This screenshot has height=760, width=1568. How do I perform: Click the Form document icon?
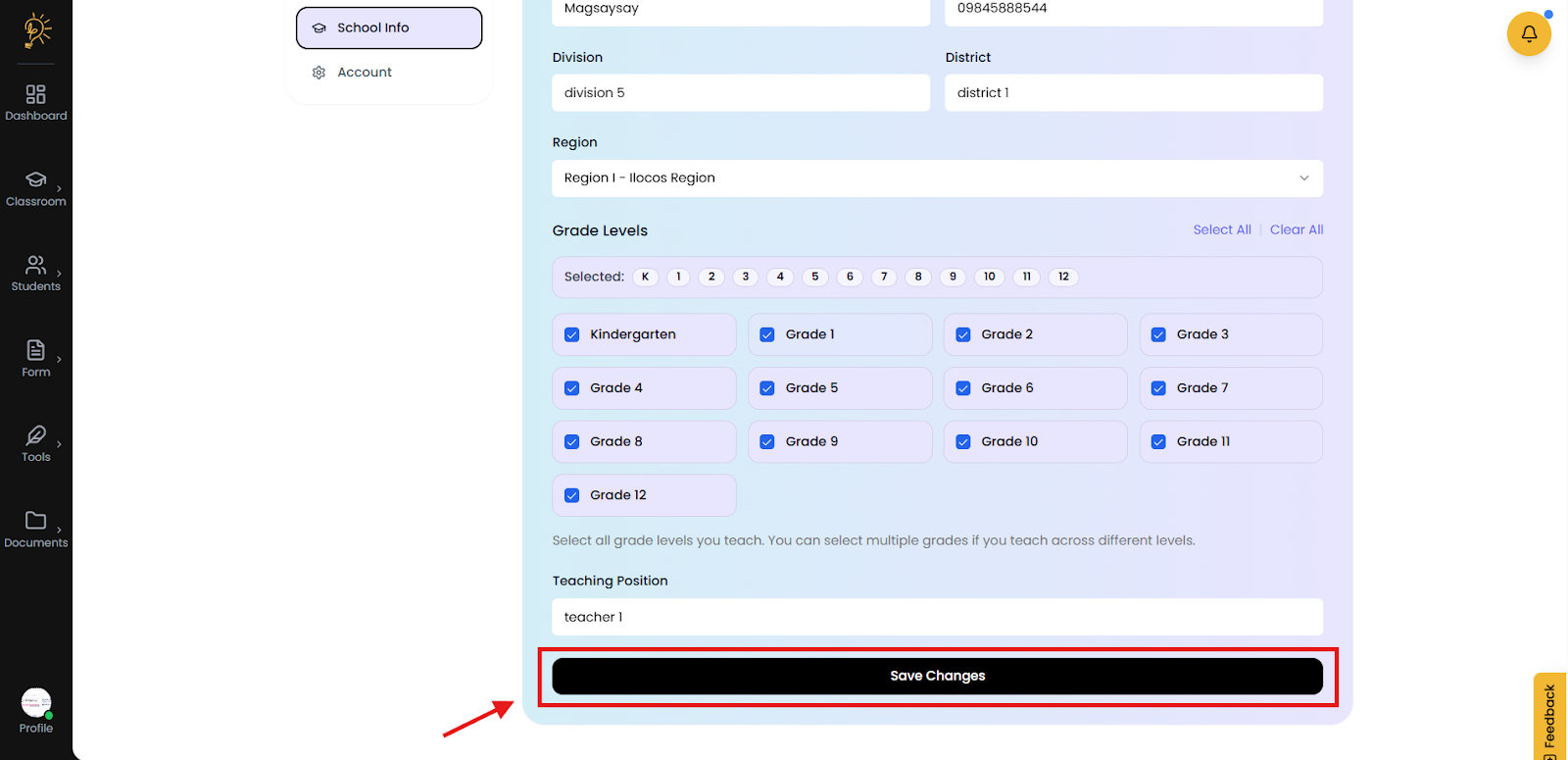point(35,350)
